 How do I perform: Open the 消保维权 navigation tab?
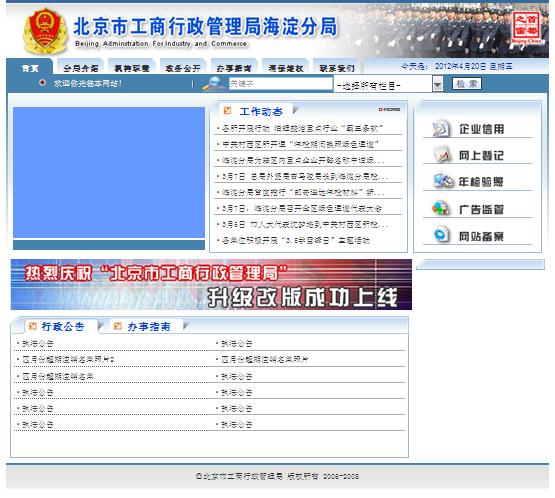click(285, 68)
